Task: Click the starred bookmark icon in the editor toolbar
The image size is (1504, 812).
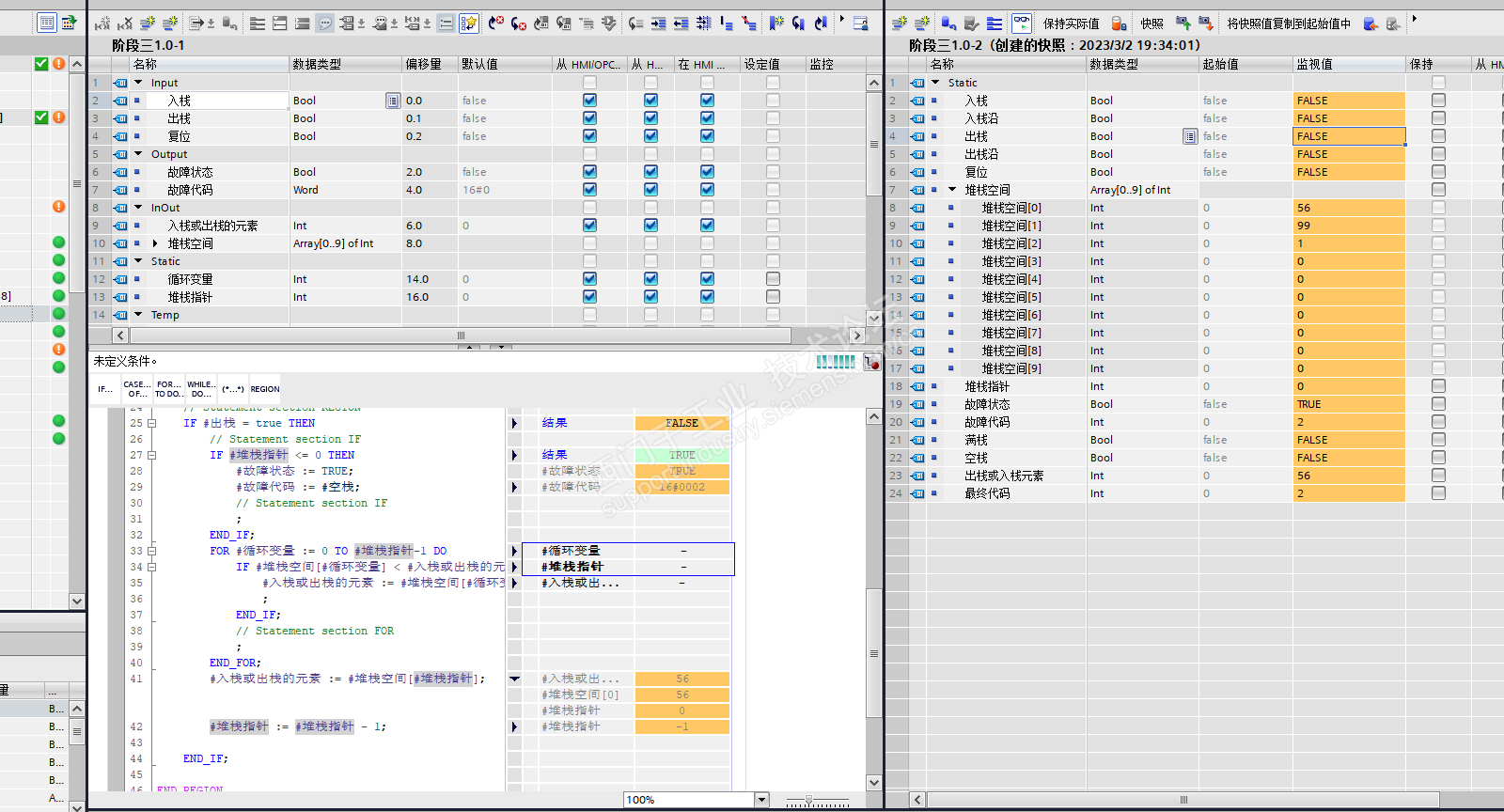Action: (468, 23)
